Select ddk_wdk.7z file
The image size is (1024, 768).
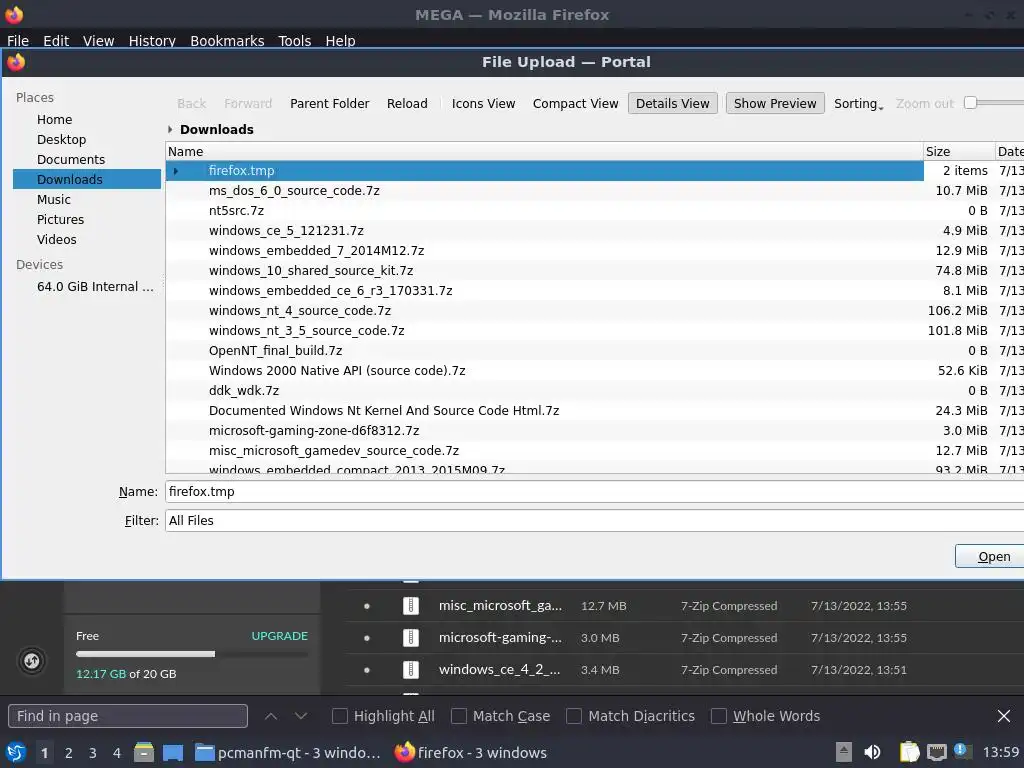tap(244, 391)
